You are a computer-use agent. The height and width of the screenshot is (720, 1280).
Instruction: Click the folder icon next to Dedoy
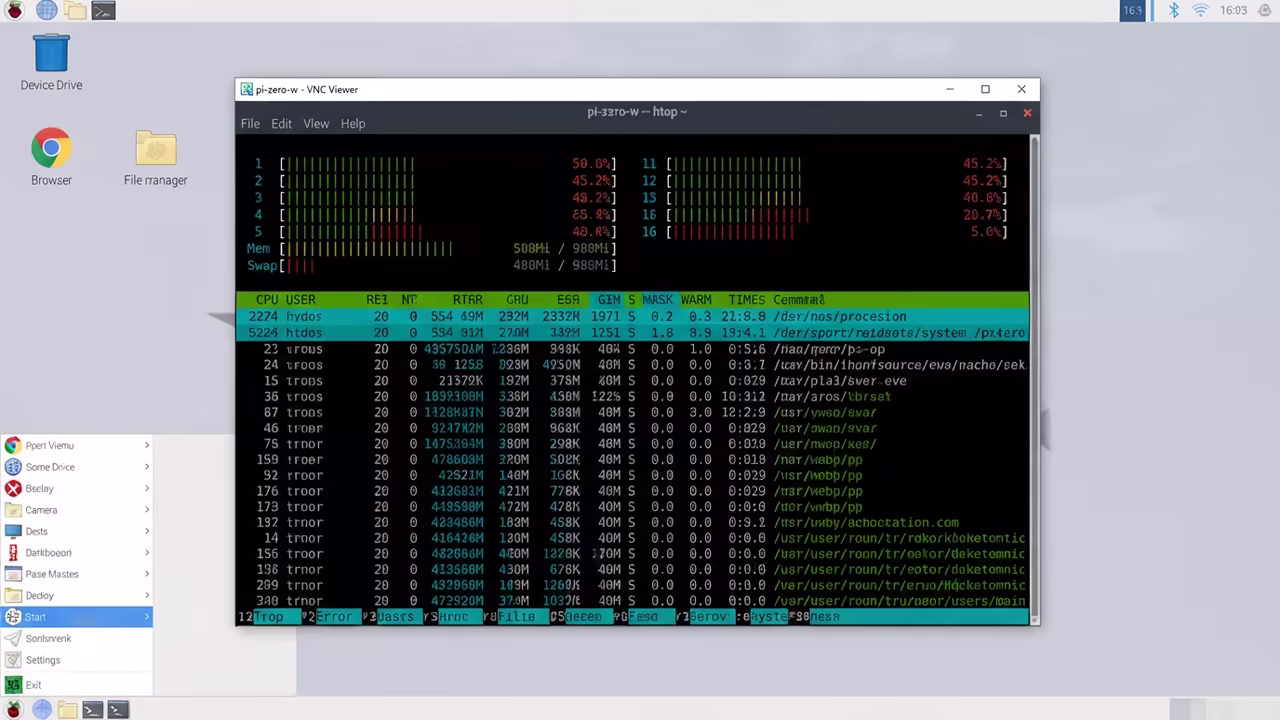pyautogui.click(x=13, y=595)
